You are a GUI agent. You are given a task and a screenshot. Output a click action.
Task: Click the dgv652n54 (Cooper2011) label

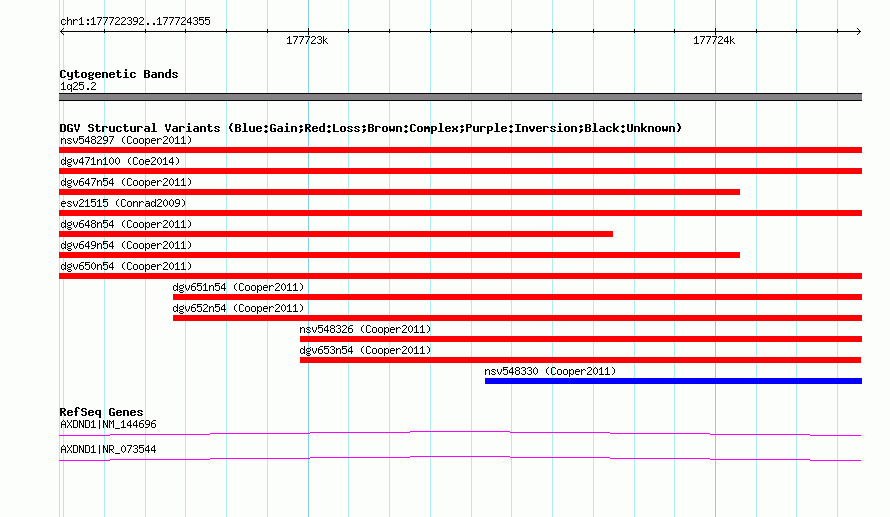pos(238,308)
